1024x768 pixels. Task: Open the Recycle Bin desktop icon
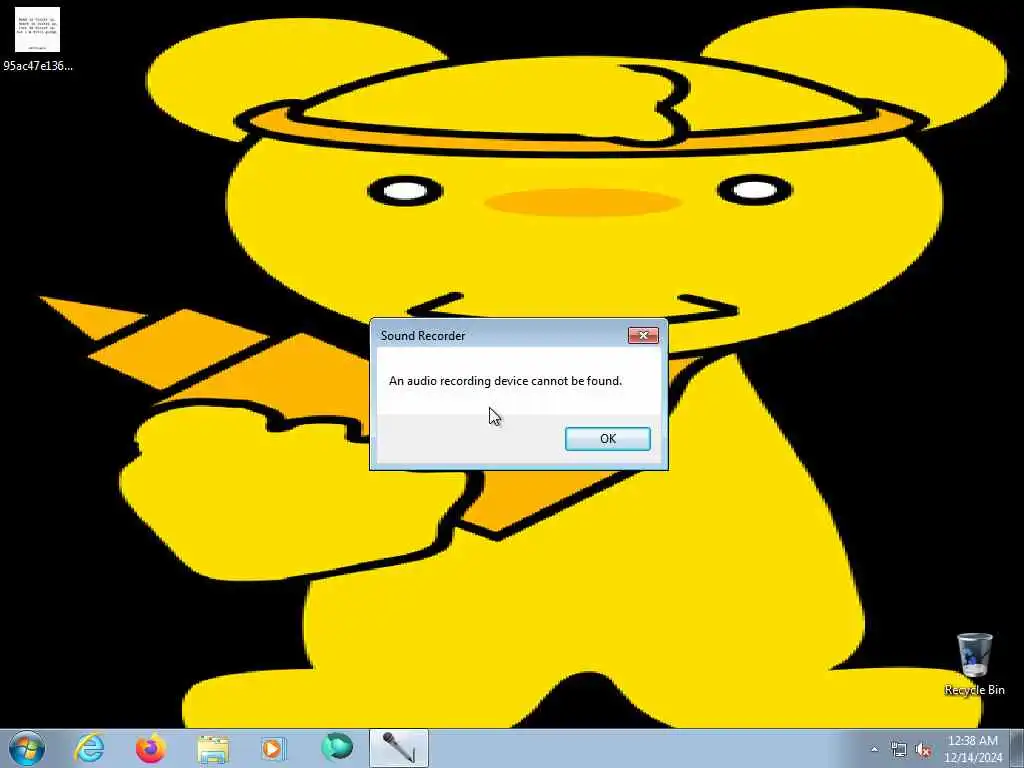(x=974, y=664)
